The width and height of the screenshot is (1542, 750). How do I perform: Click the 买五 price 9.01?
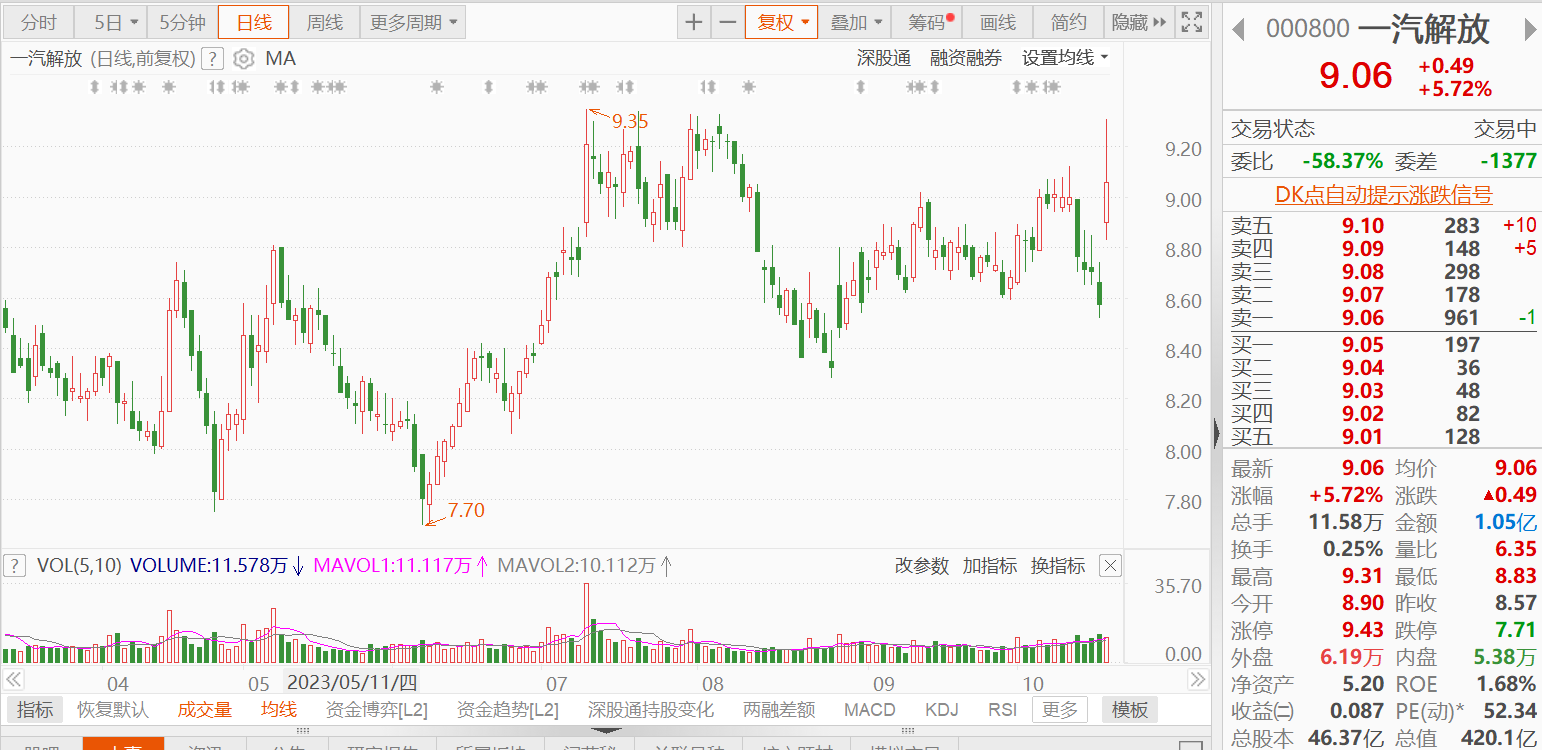tap(1363, 437)
